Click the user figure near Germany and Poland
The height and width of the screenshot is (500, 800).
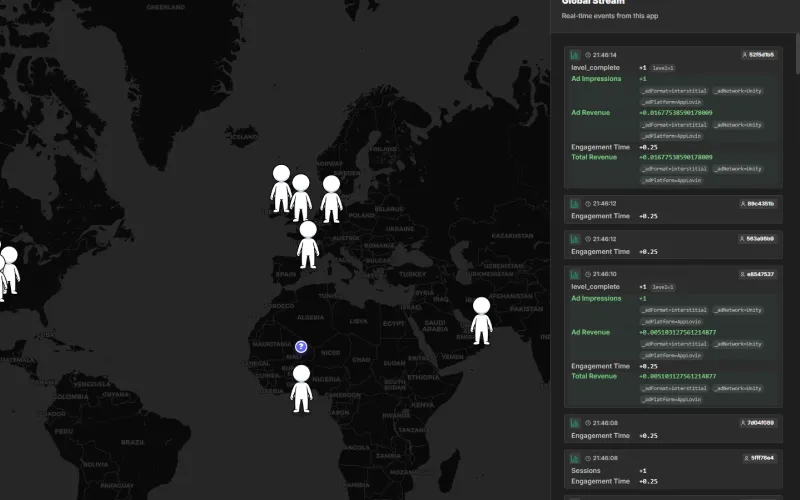coord(332,199)
